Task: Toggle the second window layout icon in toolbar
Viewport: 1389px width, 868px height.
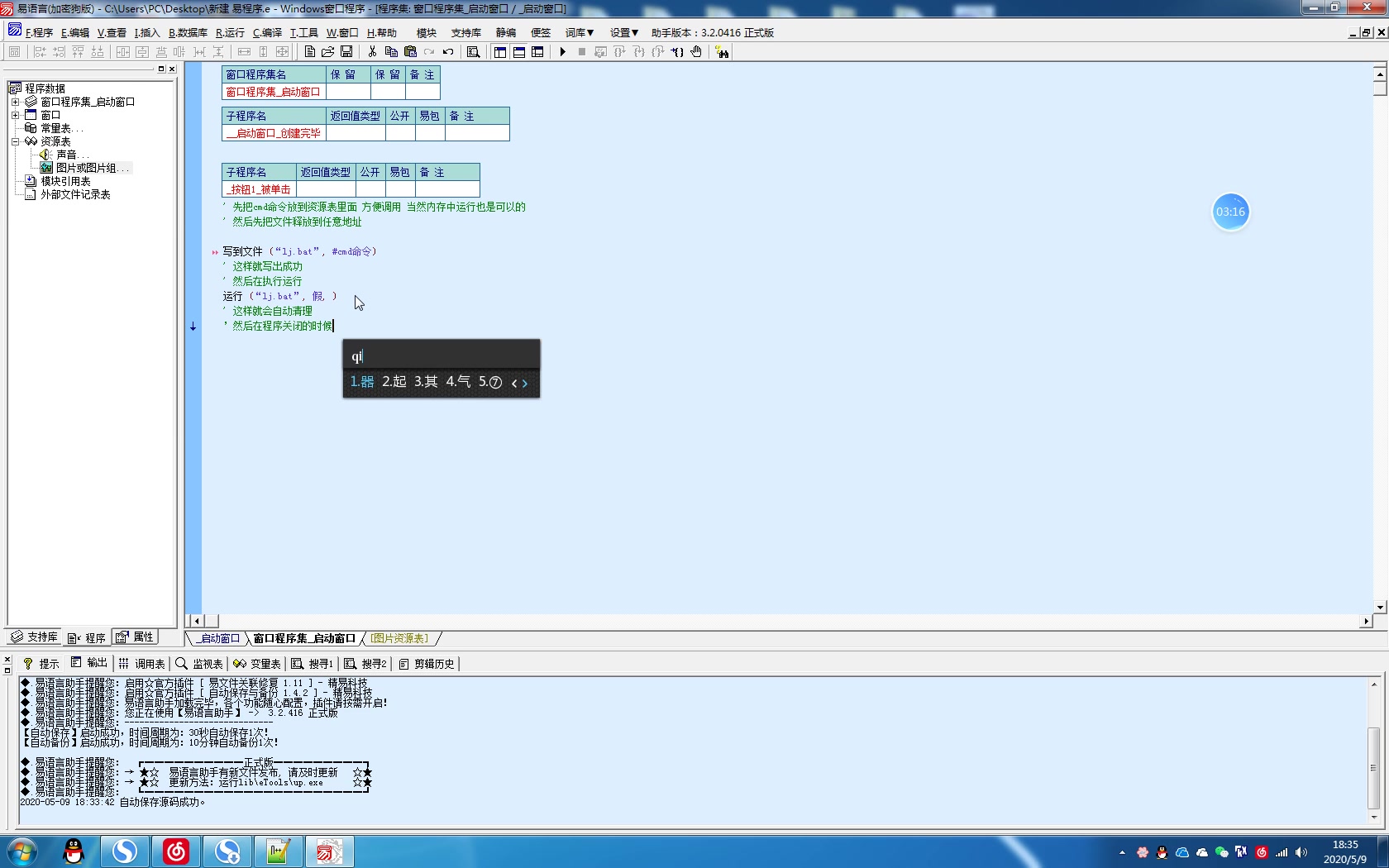Action: pyautogui.click(x=519, y=51)
